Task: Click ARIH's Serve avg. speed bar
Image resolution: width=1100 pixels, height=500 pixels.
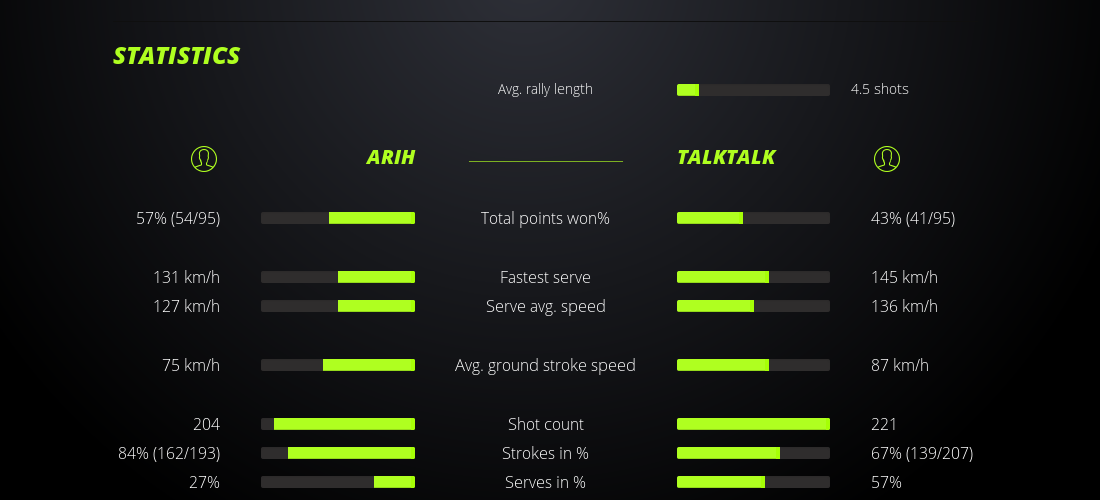Action: 338,306
